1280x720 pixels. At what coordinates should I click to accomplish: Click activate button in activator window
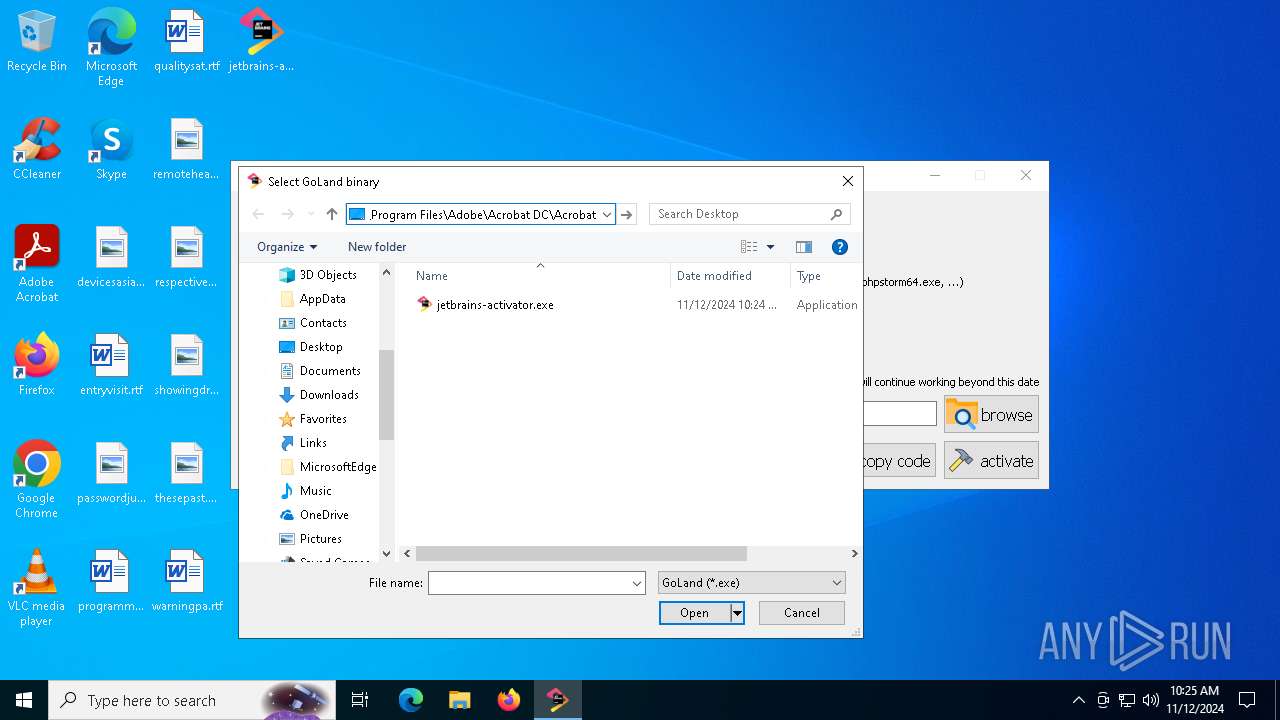(x=991, y=461)
